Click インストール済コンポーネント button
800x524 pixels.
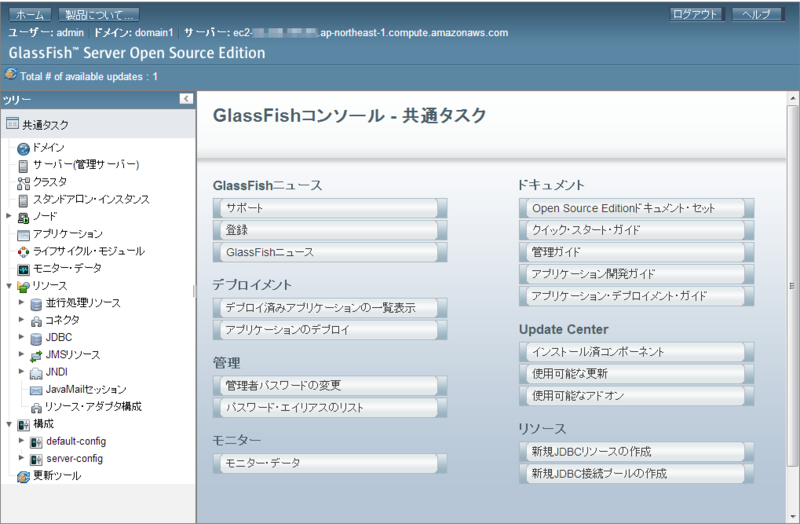tap(636, 352)
